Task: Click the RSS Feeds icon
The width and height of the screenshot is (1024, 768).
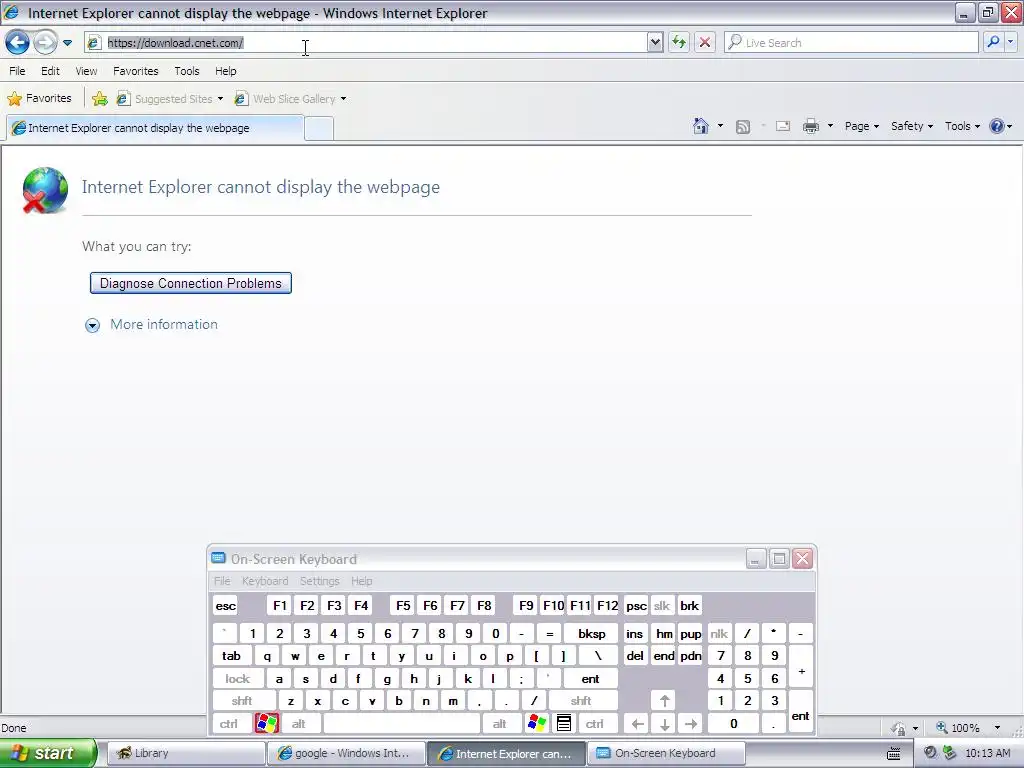Action: click(x=743, y=127)
